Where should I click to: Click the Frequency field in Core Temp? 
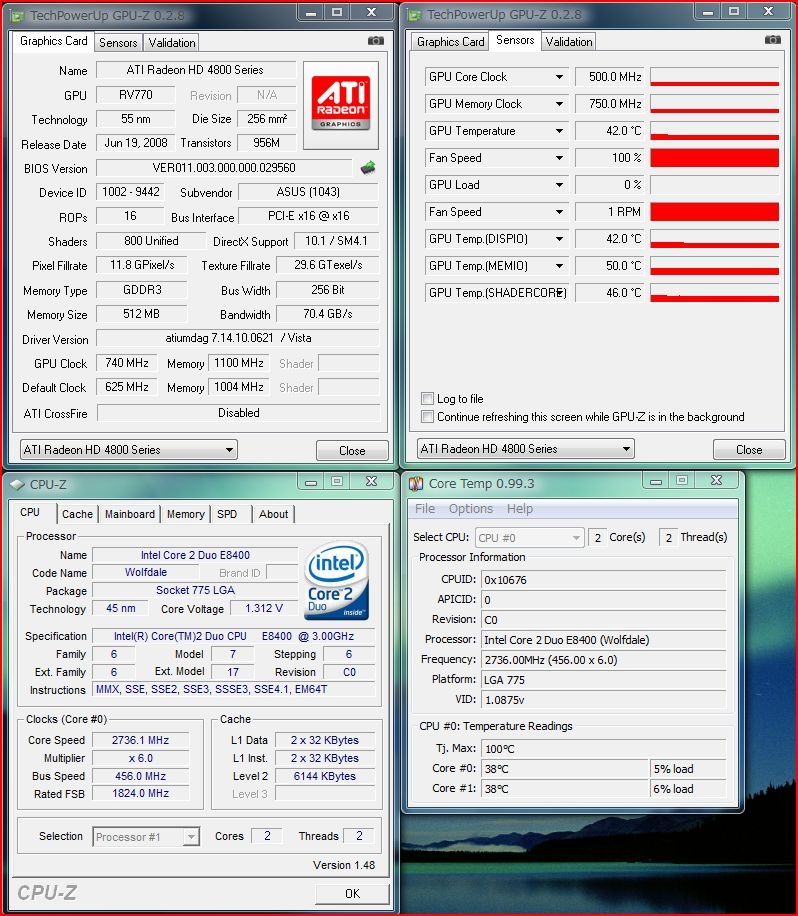coord(603,660)
